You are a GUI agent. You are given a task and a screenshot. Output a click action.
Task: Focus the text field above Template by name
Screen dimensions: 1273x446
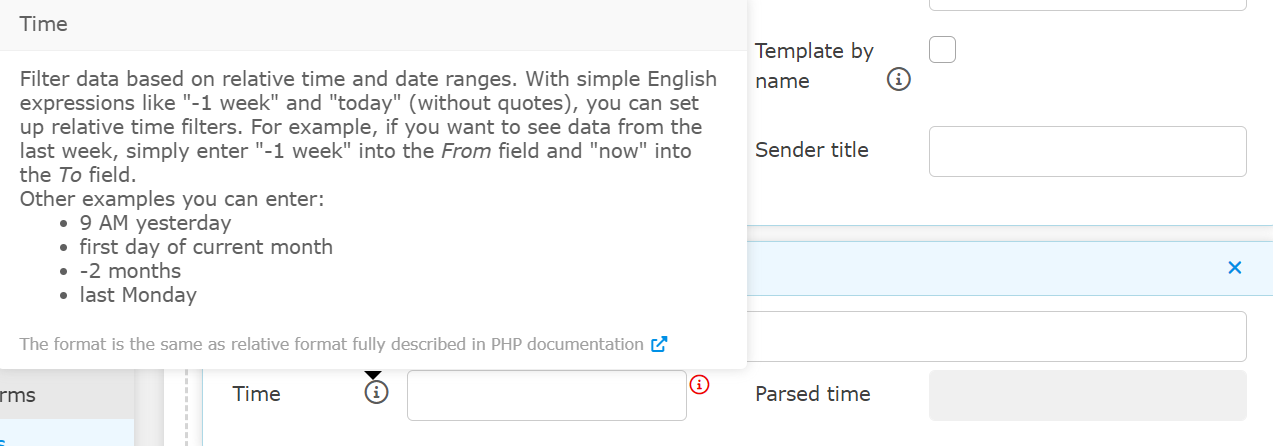click(1087, 5)
